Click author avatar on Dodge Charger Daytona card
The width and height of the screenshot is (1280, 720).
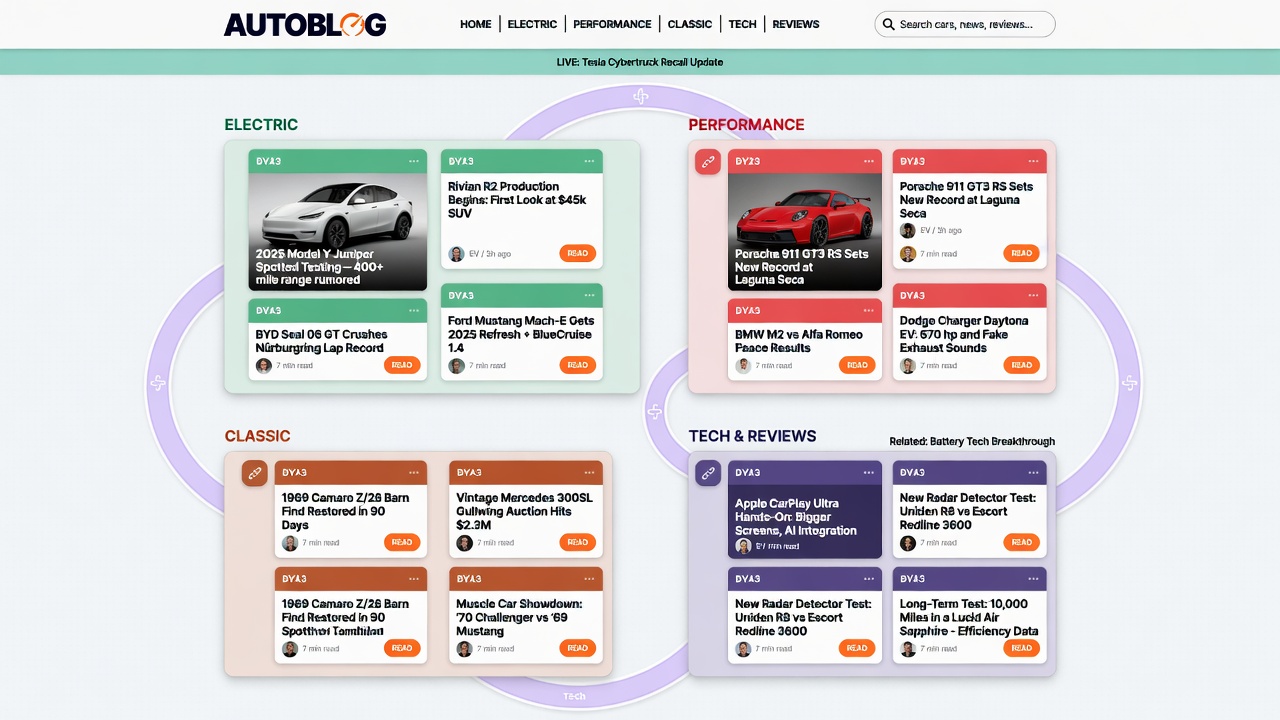point(908,366)
